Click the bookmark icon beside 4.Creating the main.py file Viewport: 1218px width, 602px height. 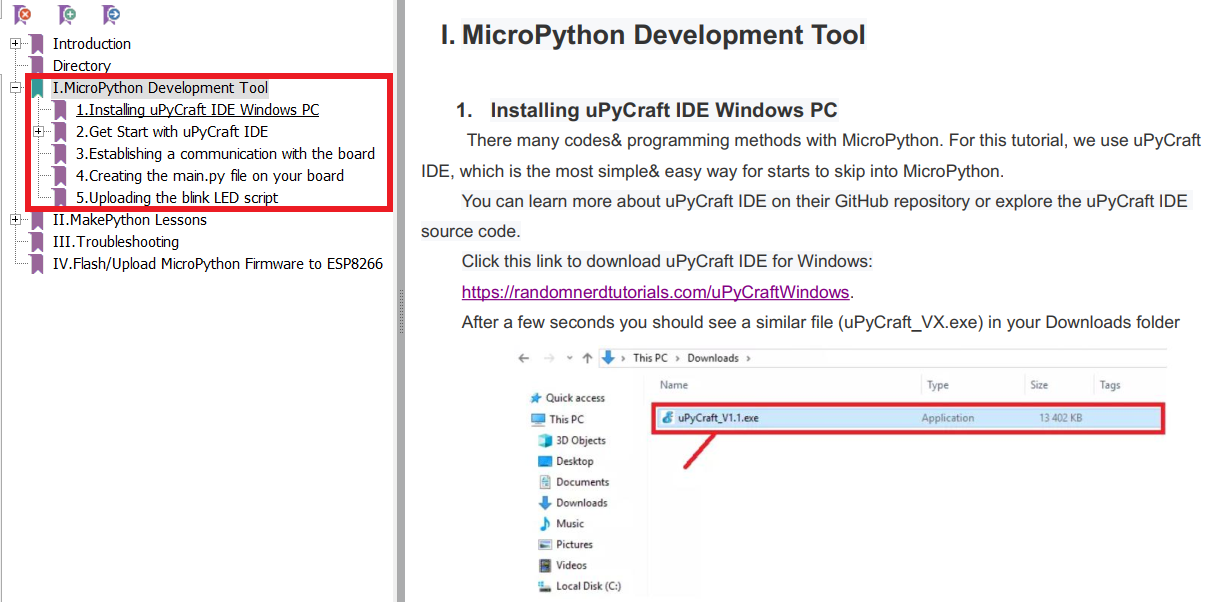[x=60, y=176]
